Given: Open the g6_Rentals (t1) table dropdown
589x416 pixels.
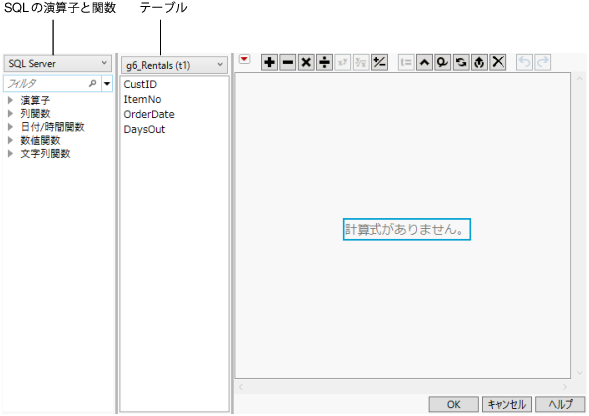Looking at the screenshot, I should [x=174, y=65].
